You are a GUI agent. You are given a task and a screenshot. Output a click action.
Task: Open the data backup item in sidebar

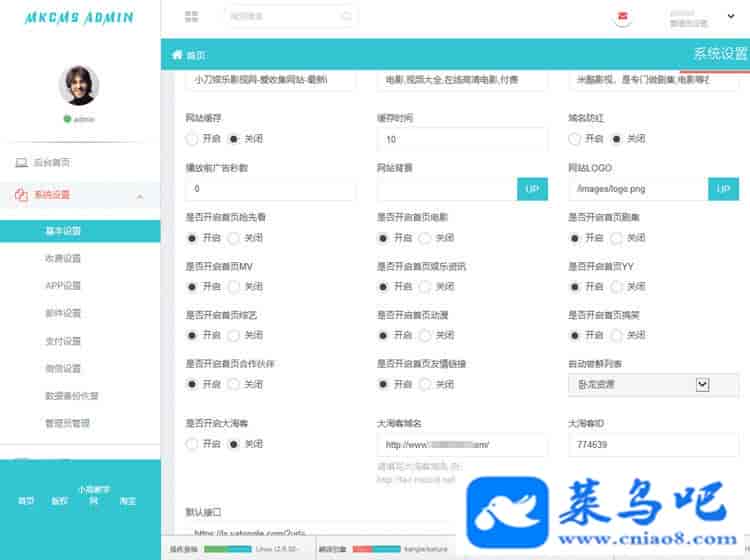pos(72,395)
